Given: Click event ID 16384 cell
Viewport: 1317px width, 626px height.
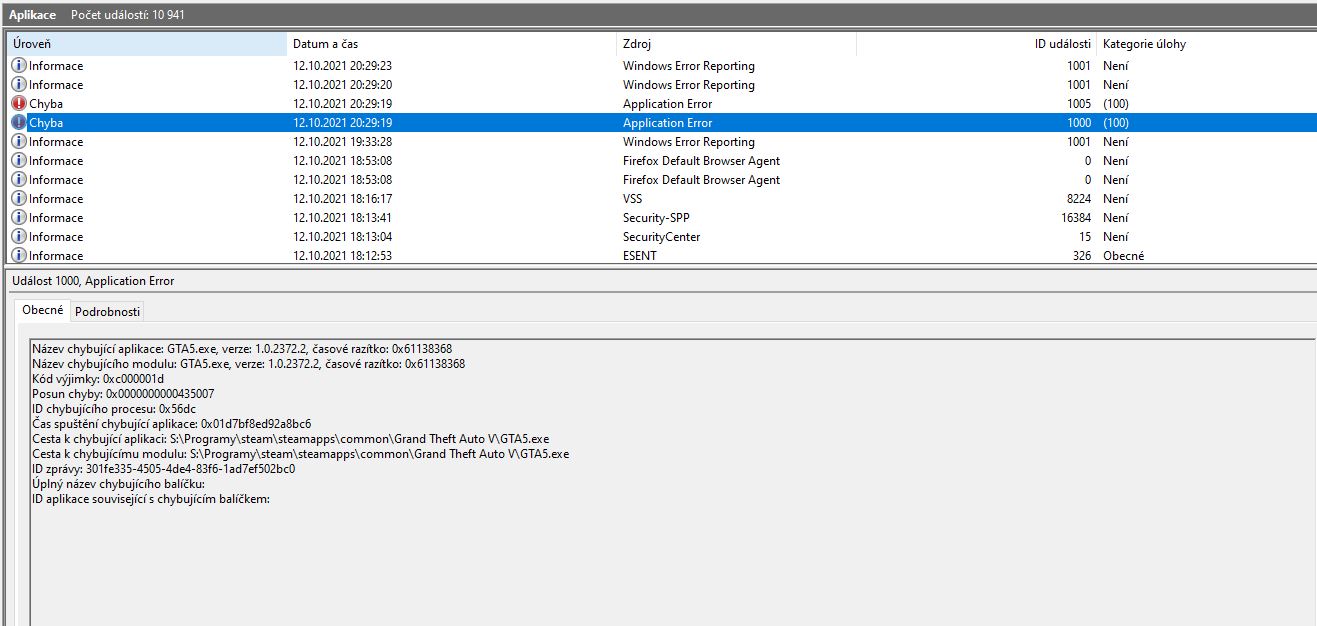Looking at the screenshot, I should [x=1075, y=218].
